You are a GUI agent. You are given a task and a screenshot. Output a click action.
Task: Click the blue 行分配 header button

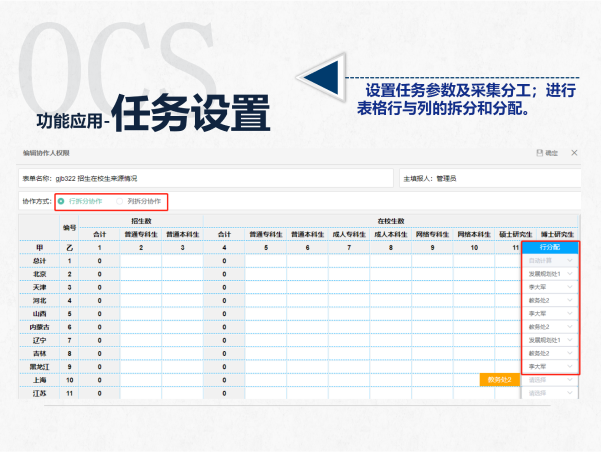pyautogui.click(x=549, y=246)
